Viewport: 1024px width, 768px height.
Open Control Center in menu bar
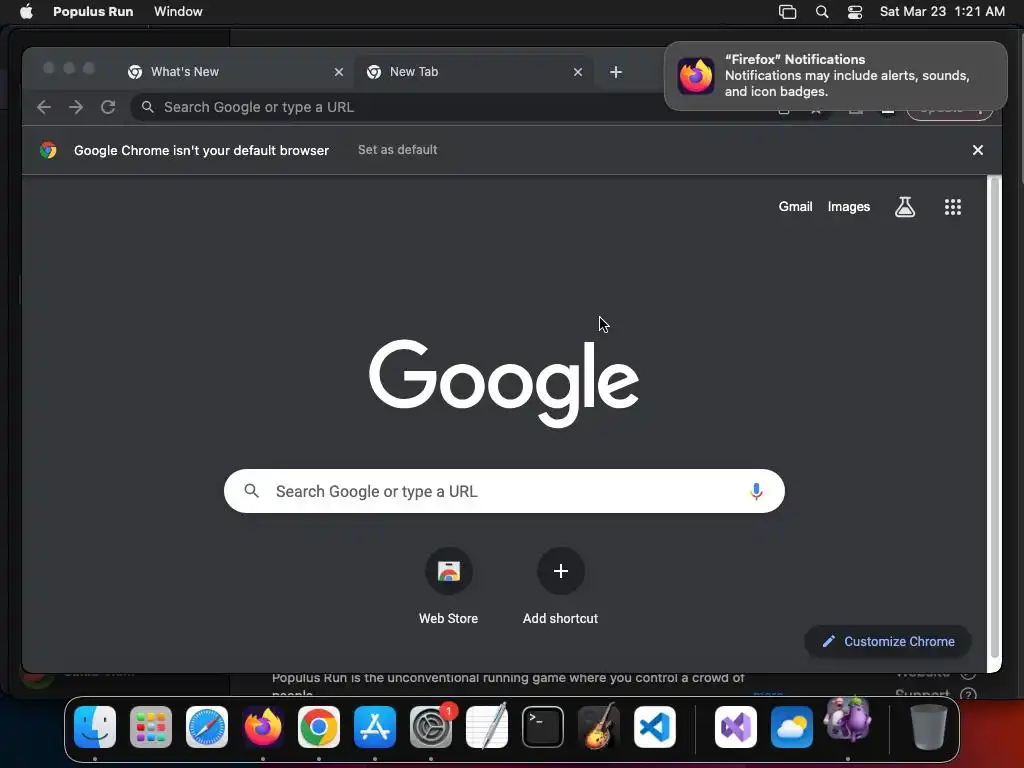pyautogui.click(x=855, y=12)
